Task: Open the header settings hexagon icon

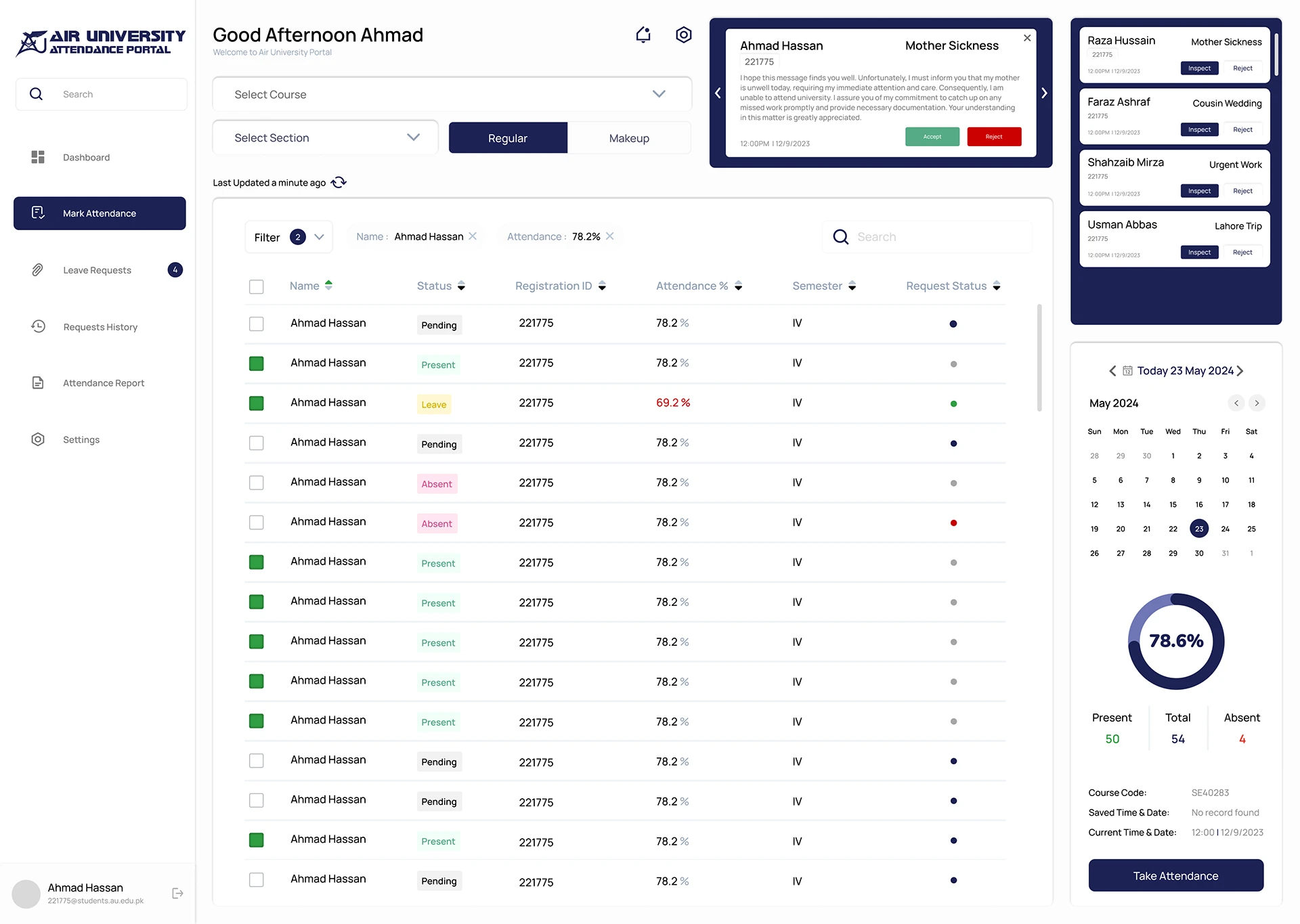Action: [684, 35]
